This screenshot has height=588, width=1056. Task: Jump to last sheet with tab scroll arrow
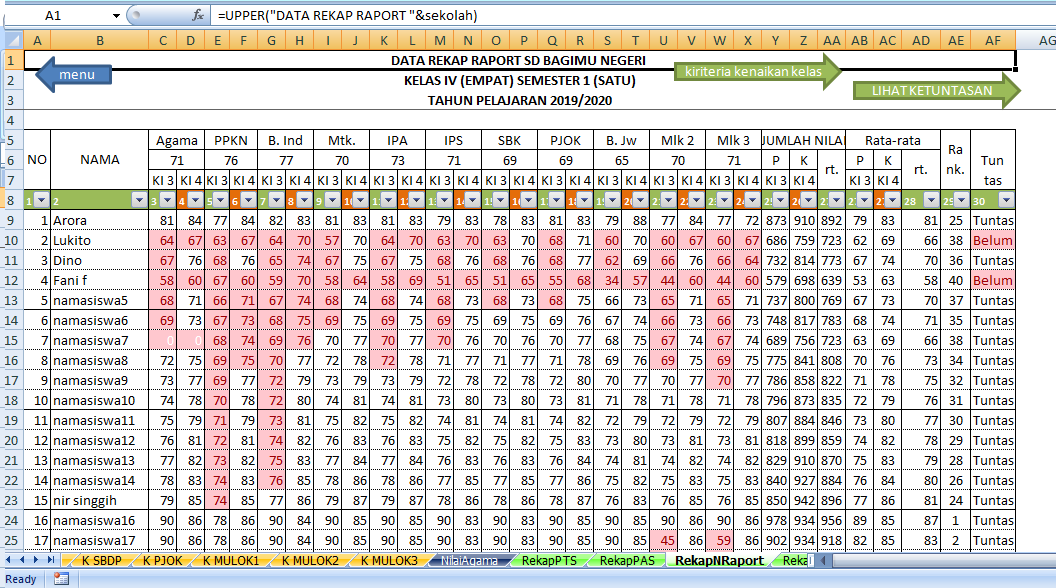[x=51, y=560]
